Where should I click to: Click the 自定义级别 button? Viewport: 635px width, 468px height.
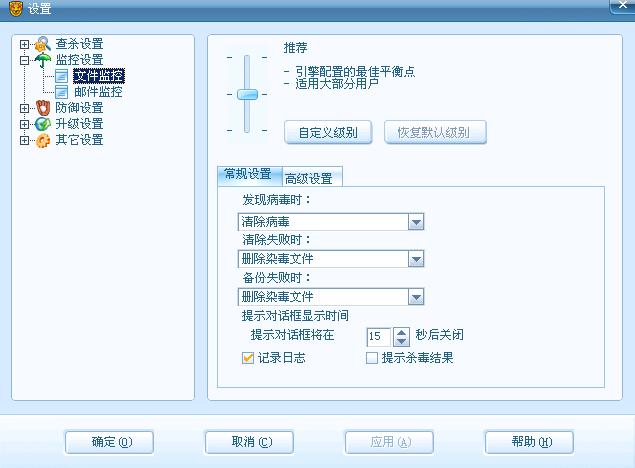click(328, 132)
